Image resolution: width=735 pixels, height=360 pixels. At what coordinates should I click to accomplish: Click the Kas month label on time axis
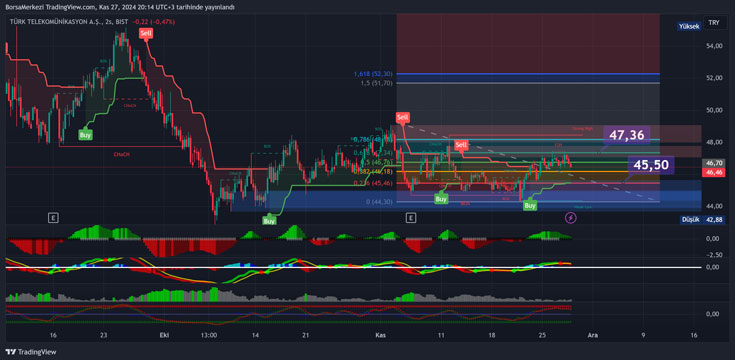[x=381, y=335]
